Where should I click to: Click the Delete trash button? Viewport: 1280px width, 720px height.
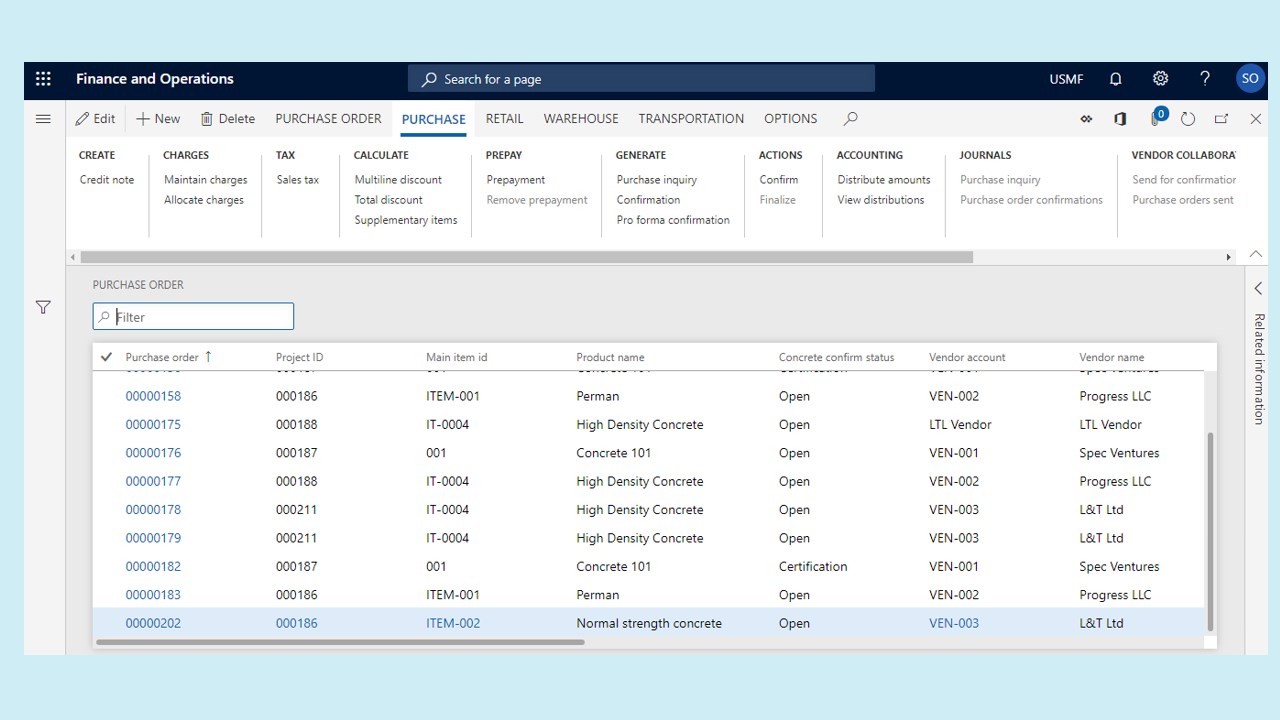[x=228, y=119]
